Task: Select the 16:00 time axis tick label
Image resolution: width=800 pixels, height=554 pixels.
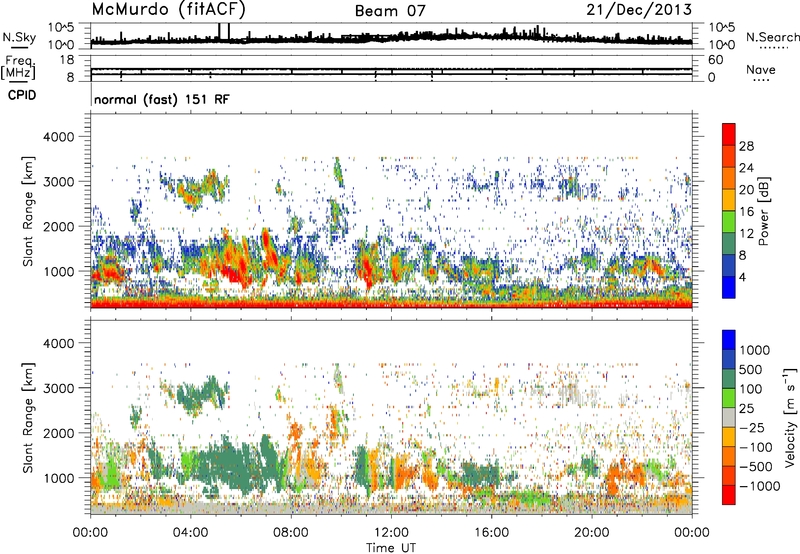Action: [491, 533]
